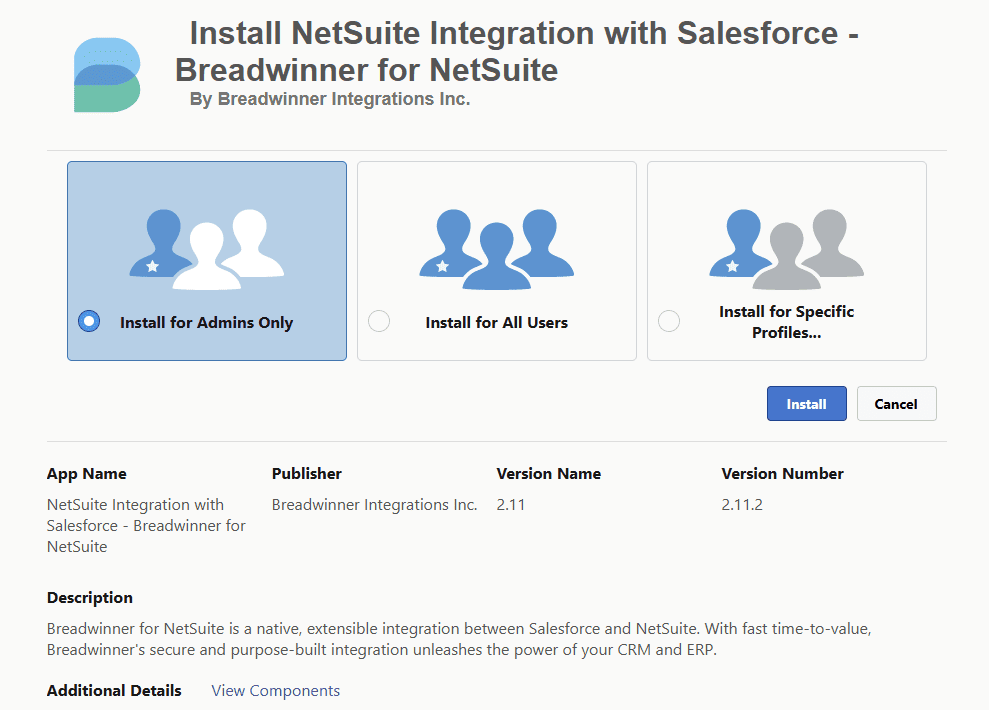Click the version name value 2.11
Image resolution: width=989 pixels, height=710 pixels.
(x=510, y=504)
